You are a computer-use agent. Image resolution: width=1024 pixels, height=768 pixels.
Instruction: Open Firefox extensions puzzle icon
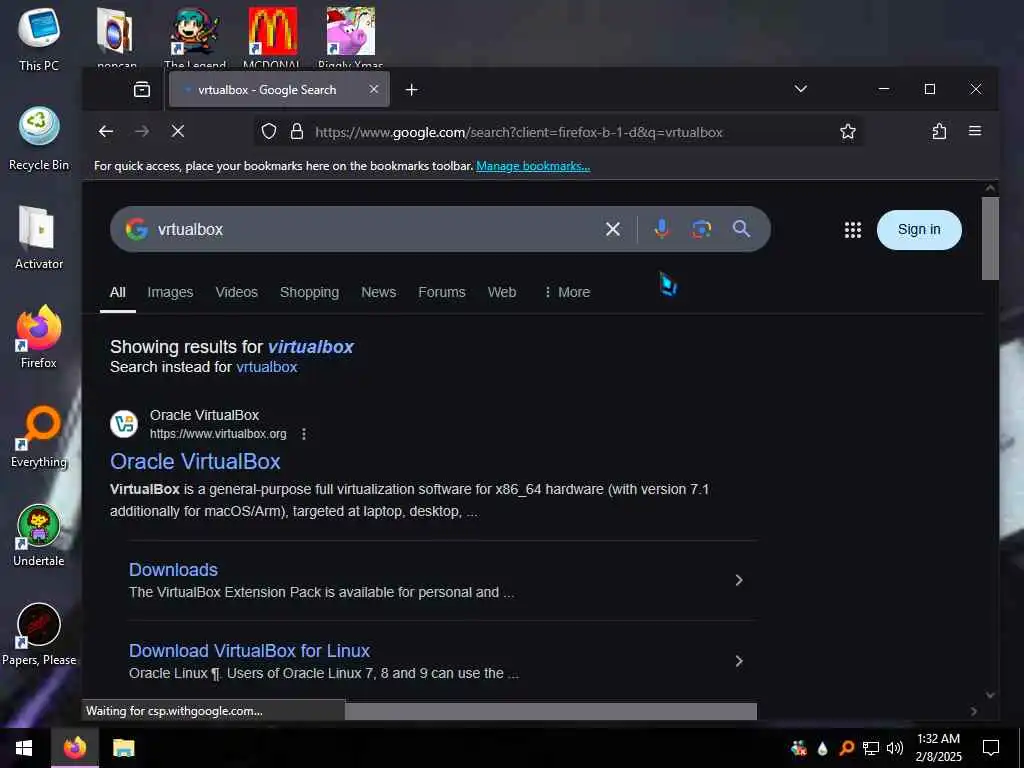[939, 132]
